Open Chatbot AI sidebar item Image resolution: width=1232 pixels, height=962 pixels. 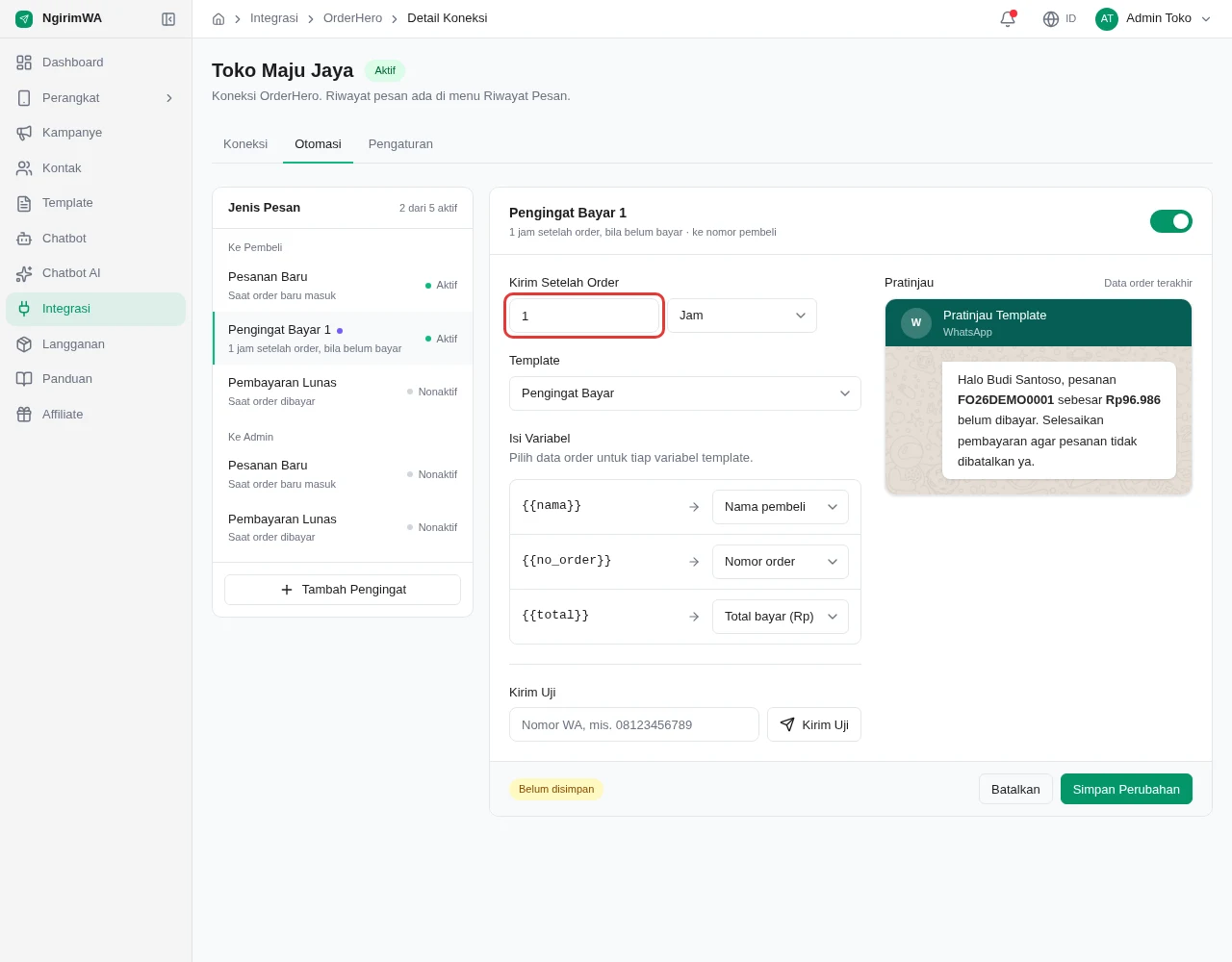coord(95,273)
